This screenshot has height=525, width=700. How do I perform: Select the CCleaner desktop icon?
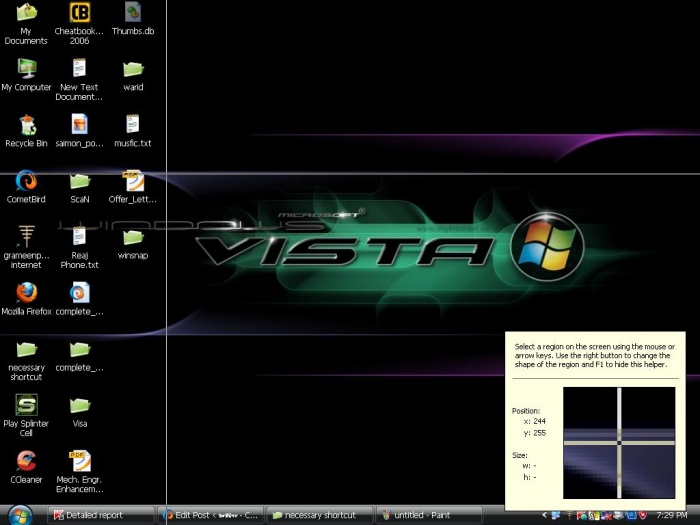pyautogui.click(x=26, y=461)
